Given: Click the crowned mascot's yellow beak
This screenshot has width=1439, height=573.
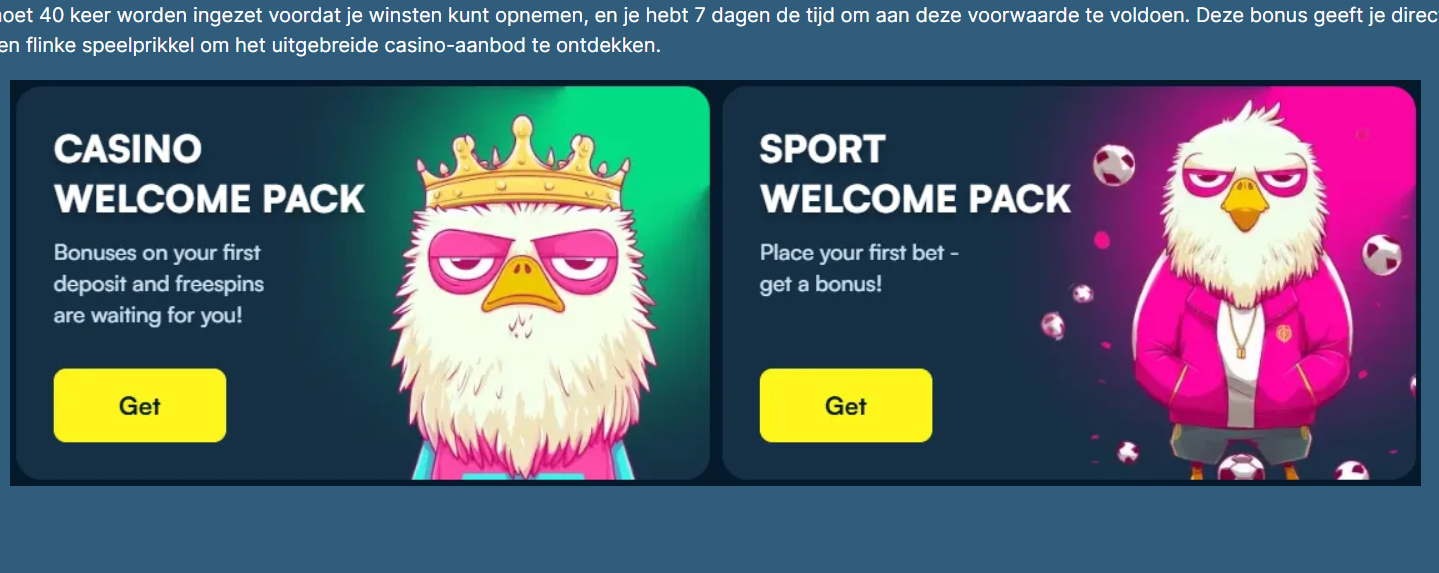Looking at the screenshot, I should [521, 284].
